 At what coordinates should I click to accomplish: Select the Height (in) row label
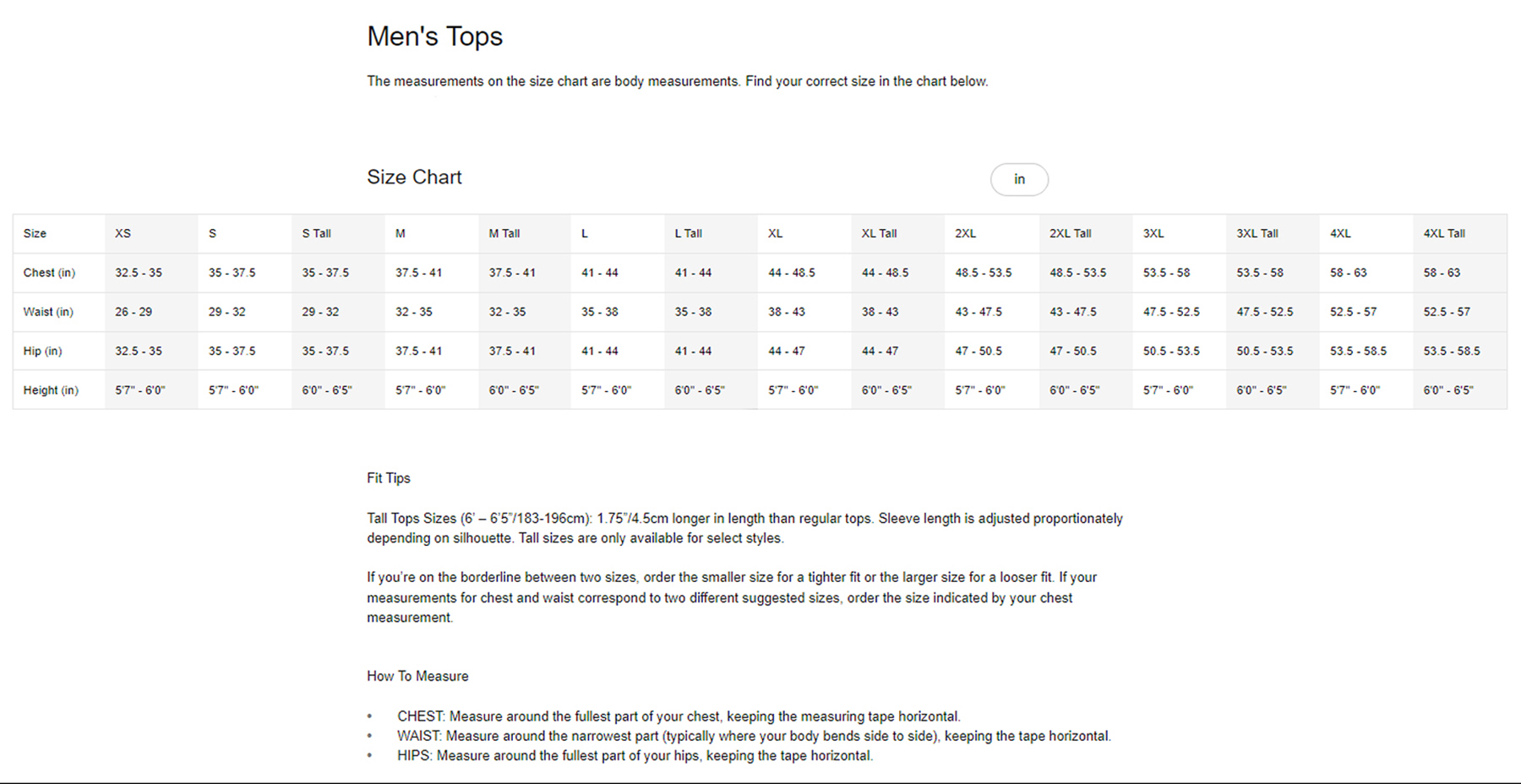click(51, 390)
